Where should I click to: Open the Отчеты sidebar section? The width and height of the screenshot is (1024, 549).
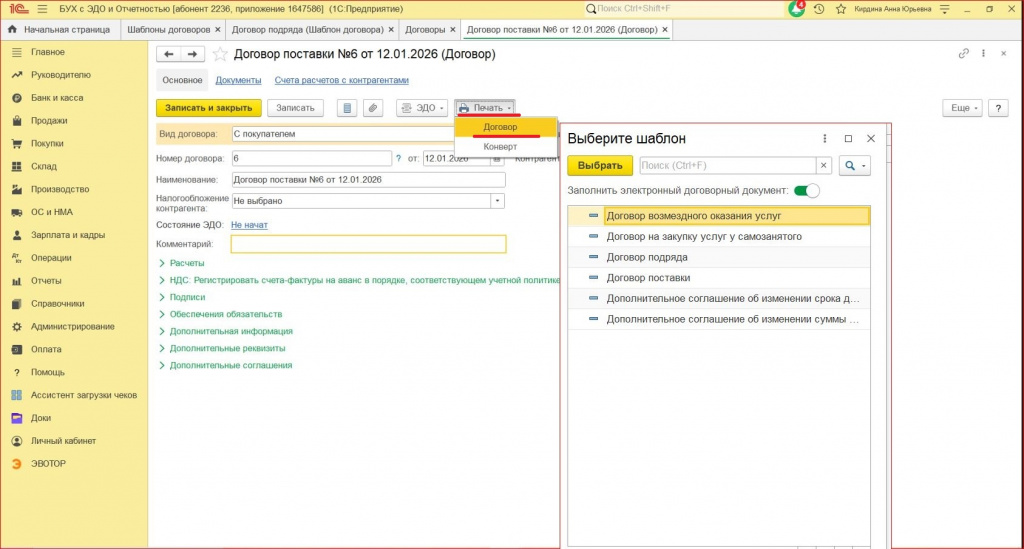click(x=46, y=280)
